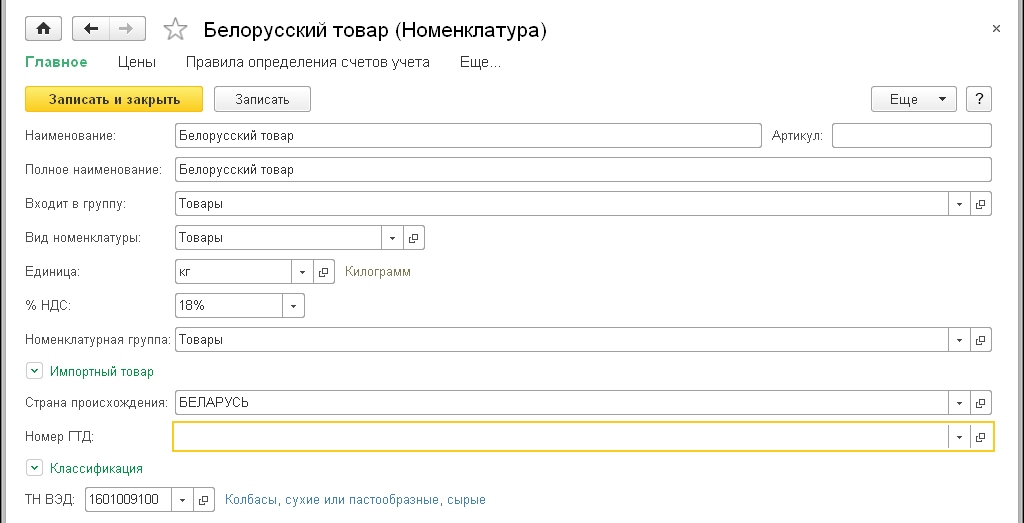Expand the ТН ВЭД dropdown

coord(183,500)
